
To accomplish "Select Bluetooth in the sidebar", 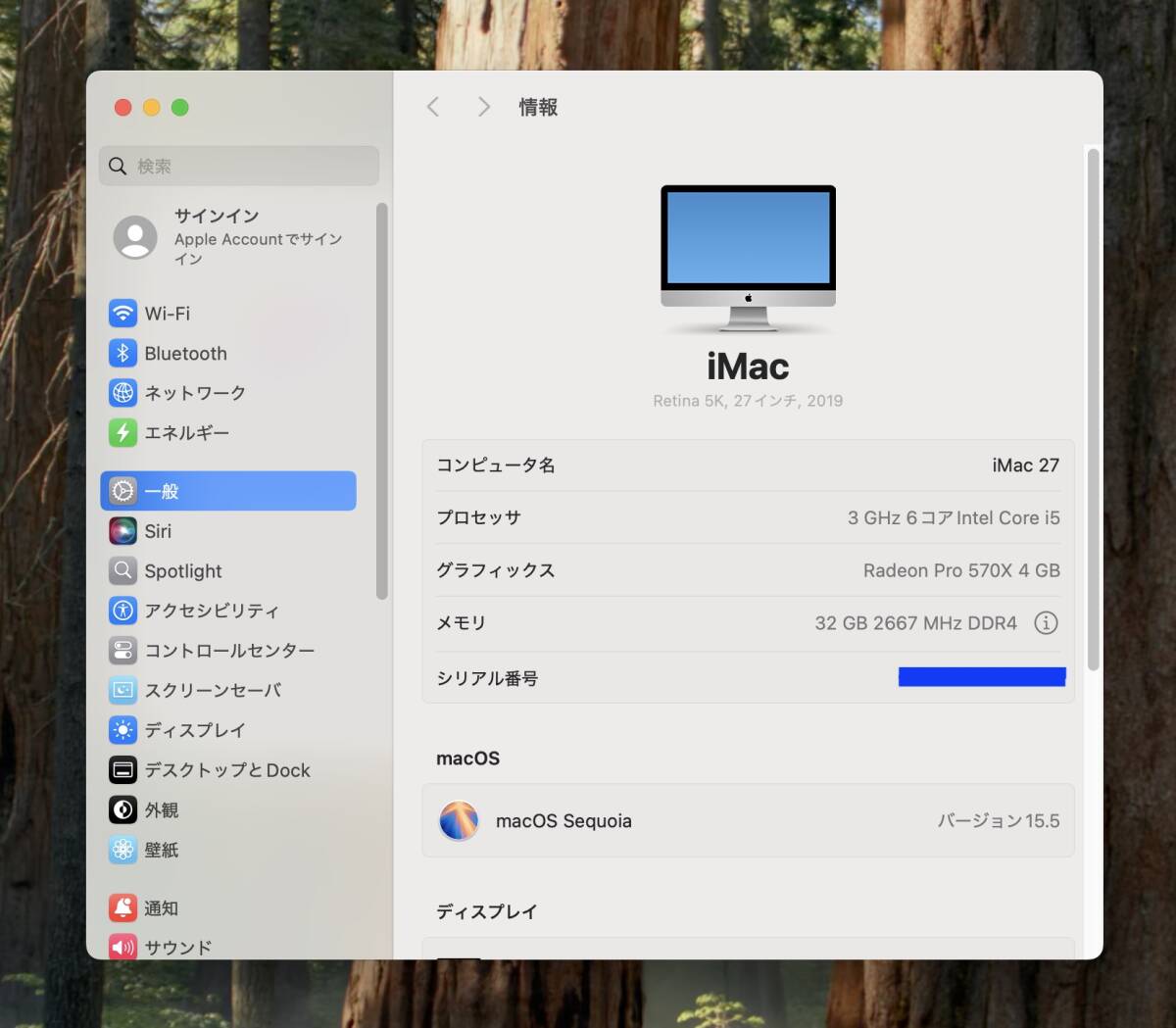I will point(228,354).
